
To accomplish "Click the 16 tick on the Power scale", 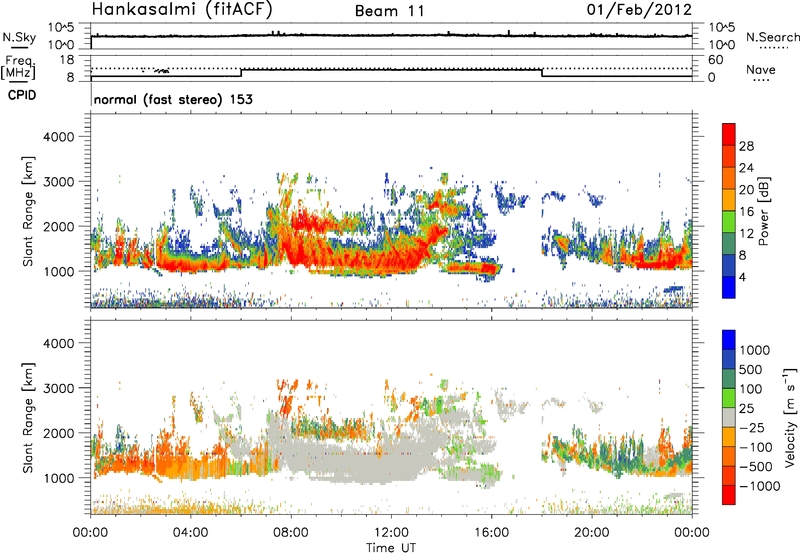I will tap(746, 212).
